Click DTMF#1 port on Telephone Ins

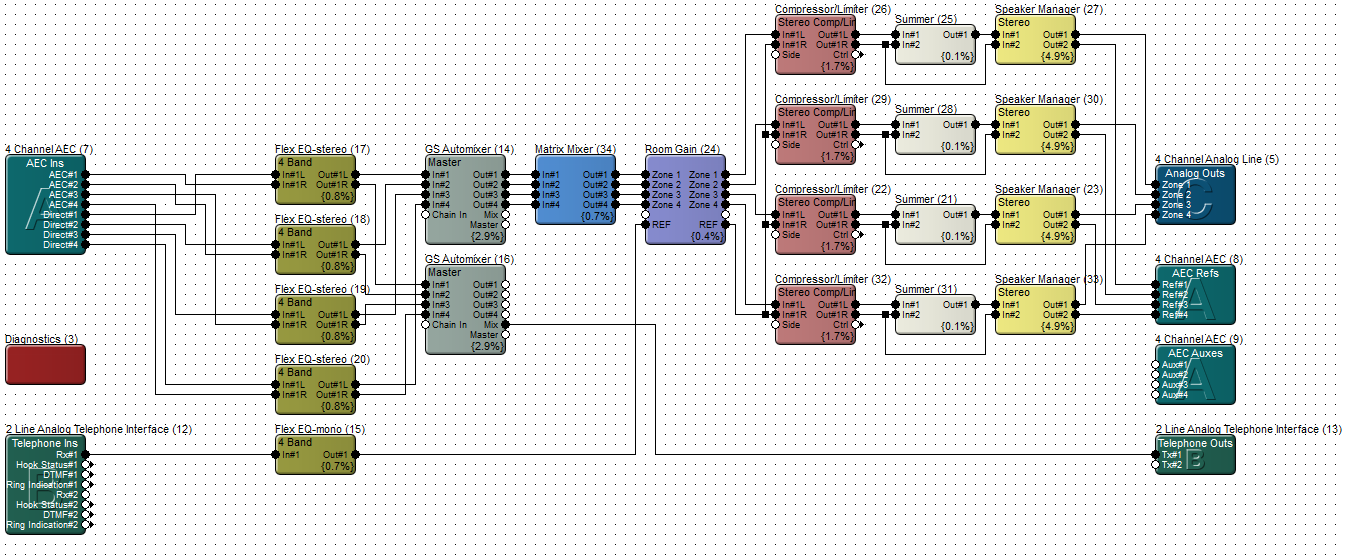(x=87, y=474)
